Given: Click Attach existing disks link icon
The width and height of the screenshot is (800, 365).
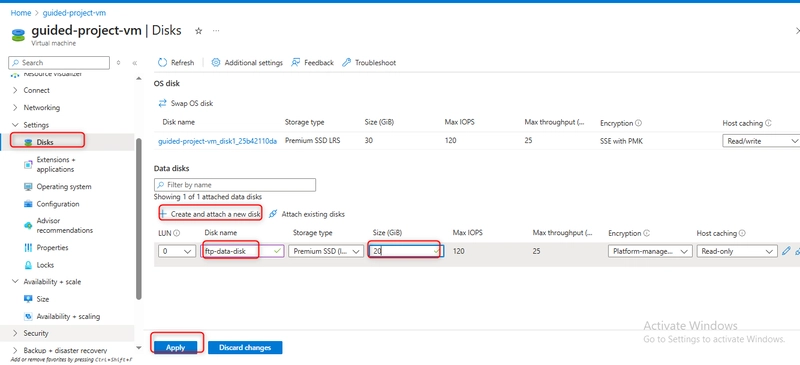Looking at the screenshot, I should 273,214.
